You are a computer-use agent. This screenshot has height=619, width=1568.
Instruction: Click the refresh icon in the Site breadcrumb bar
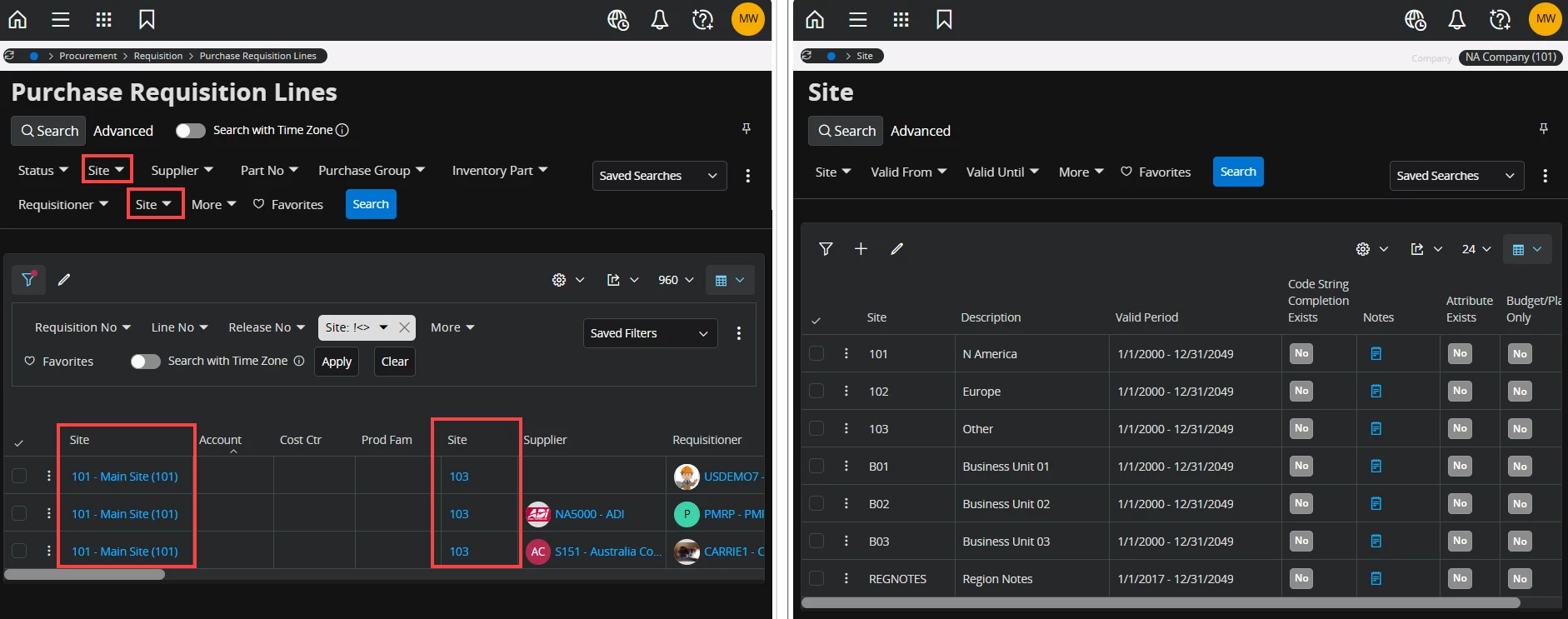pyautogui.click(x=806, y=56)
